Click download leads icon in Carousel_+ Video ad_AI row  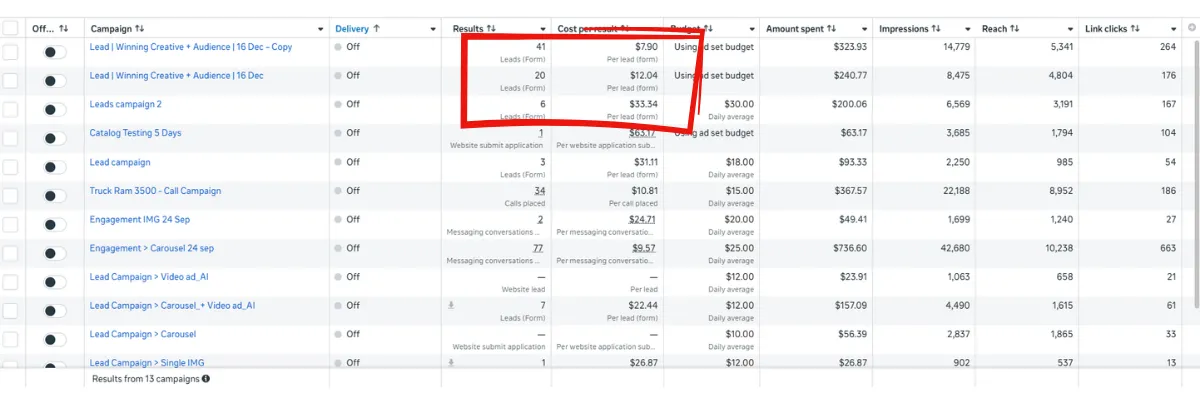[451, 306]
